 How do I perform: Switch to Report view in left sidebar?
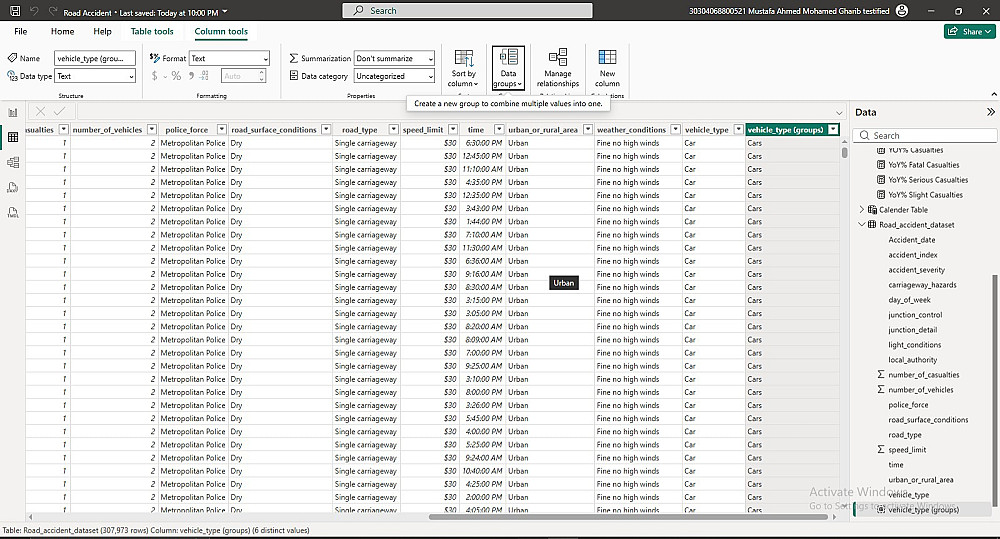[13, 113]
